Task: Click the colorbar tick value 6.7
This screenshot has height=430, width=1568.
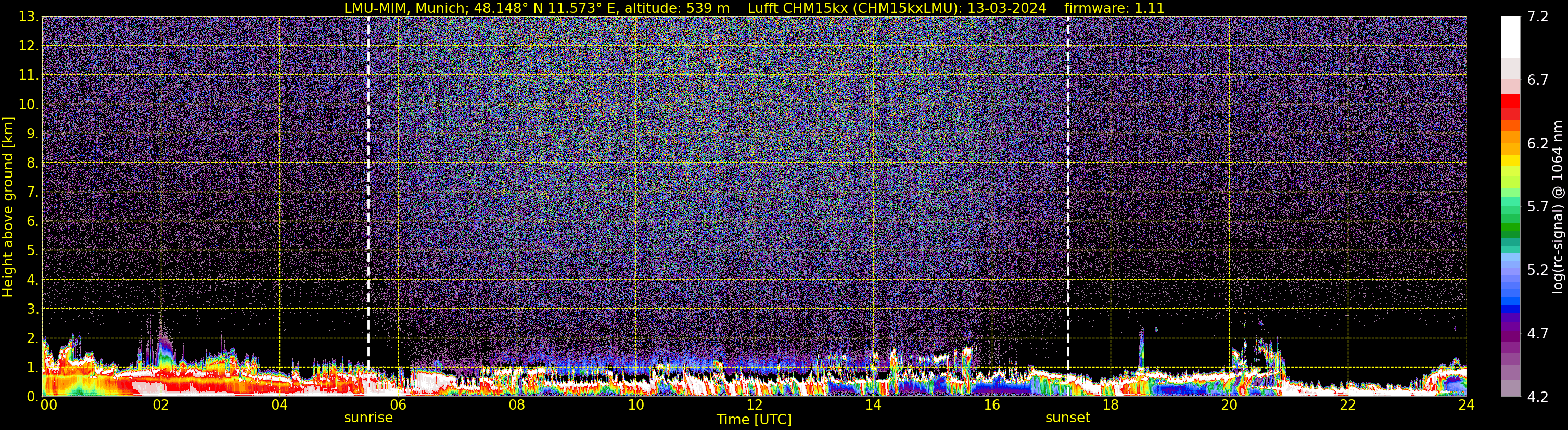Action: (x=1538, y=80)
